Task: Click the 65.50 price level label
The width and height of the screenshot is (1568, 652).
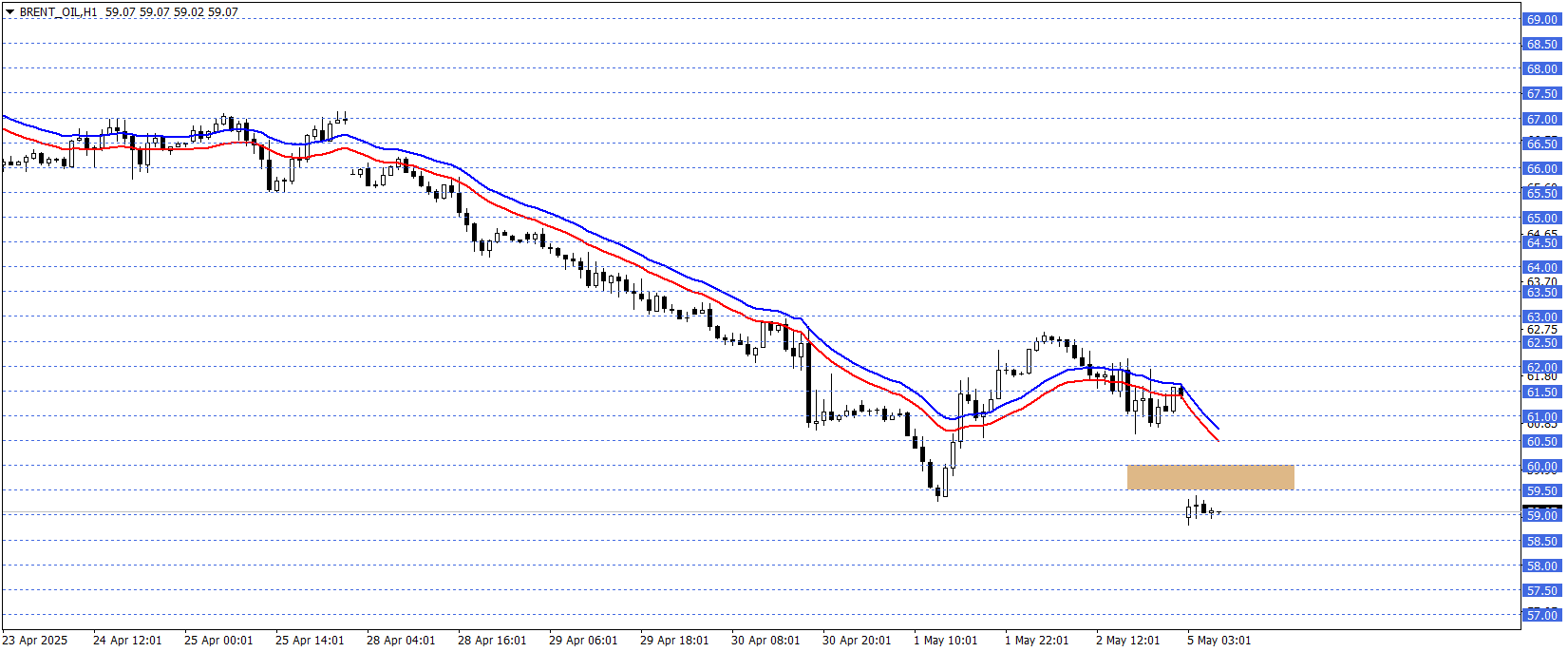Action: (1541, 193)
